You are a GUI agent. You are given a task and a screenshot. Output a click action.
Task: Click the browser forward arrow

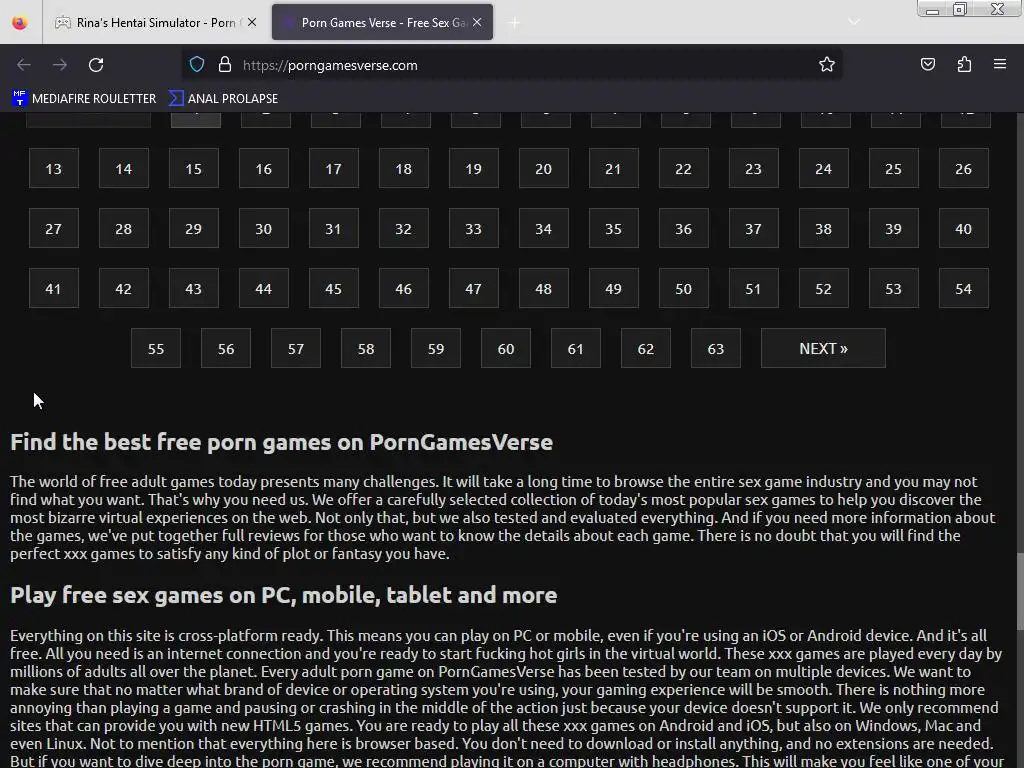[60, 65]
